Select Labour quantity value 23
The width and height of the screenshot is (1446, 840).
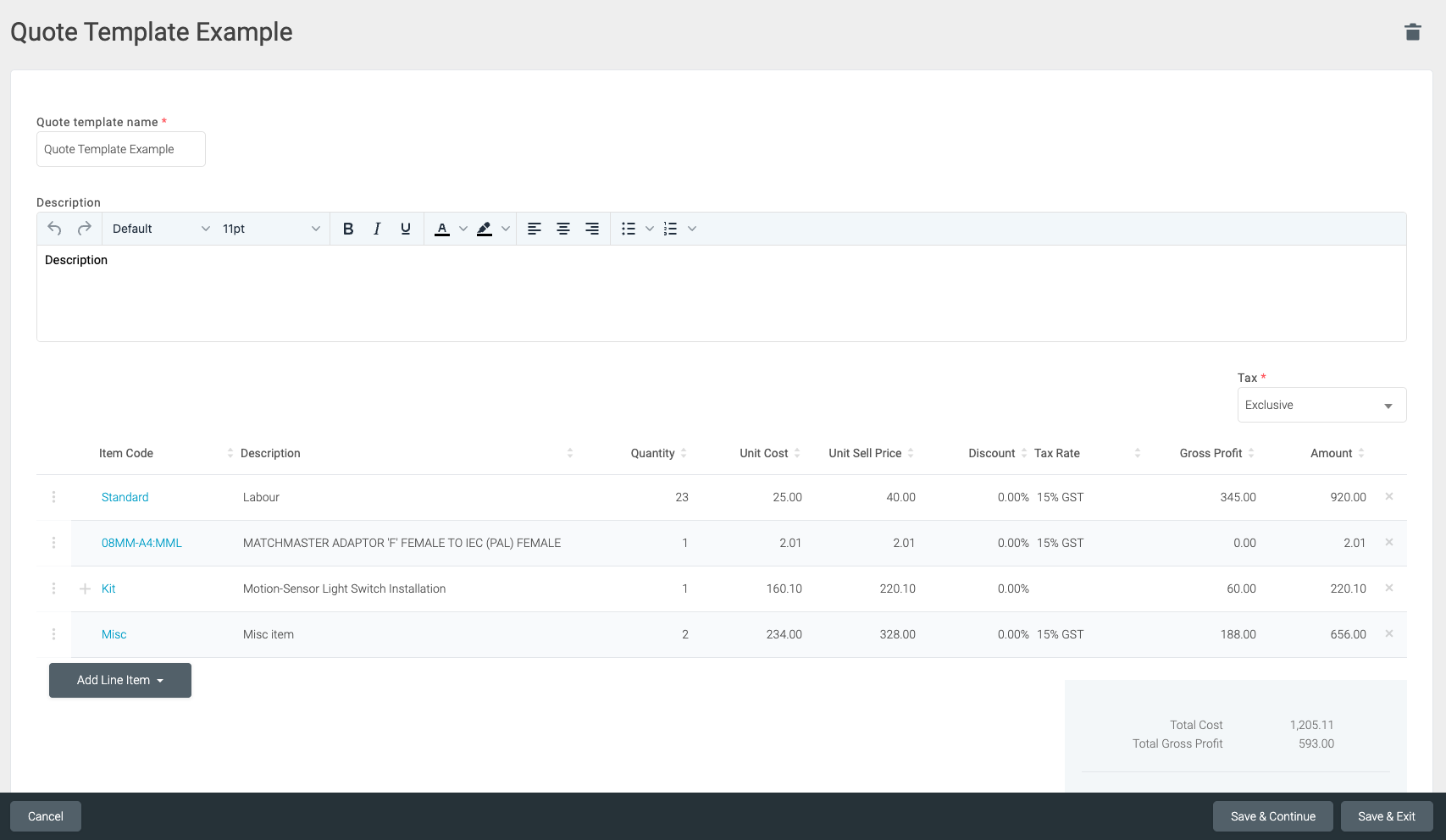[682, 497]
